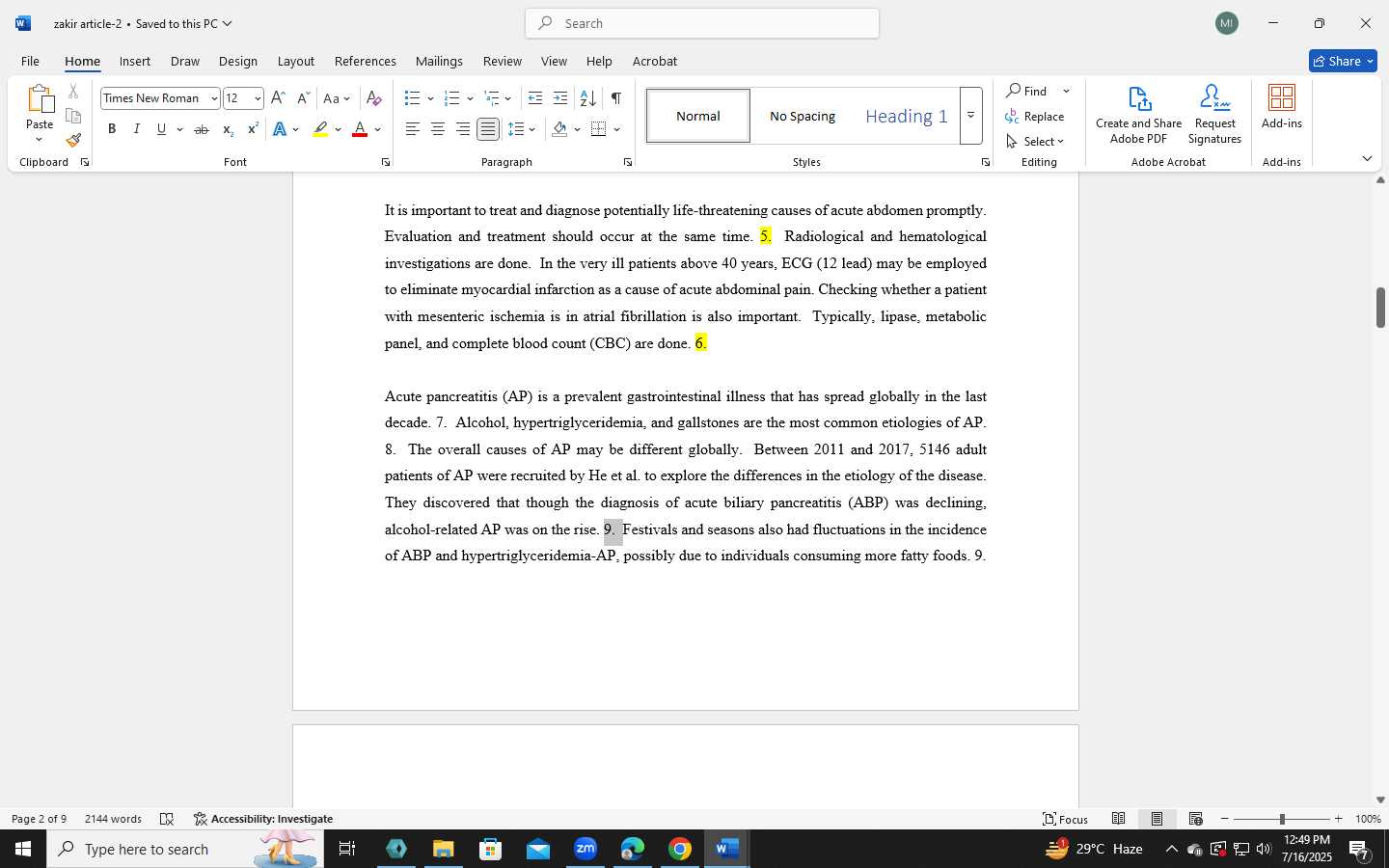Toggle Strikethrough formatting
1389x868 pixels.
click(x=202, y=129)
